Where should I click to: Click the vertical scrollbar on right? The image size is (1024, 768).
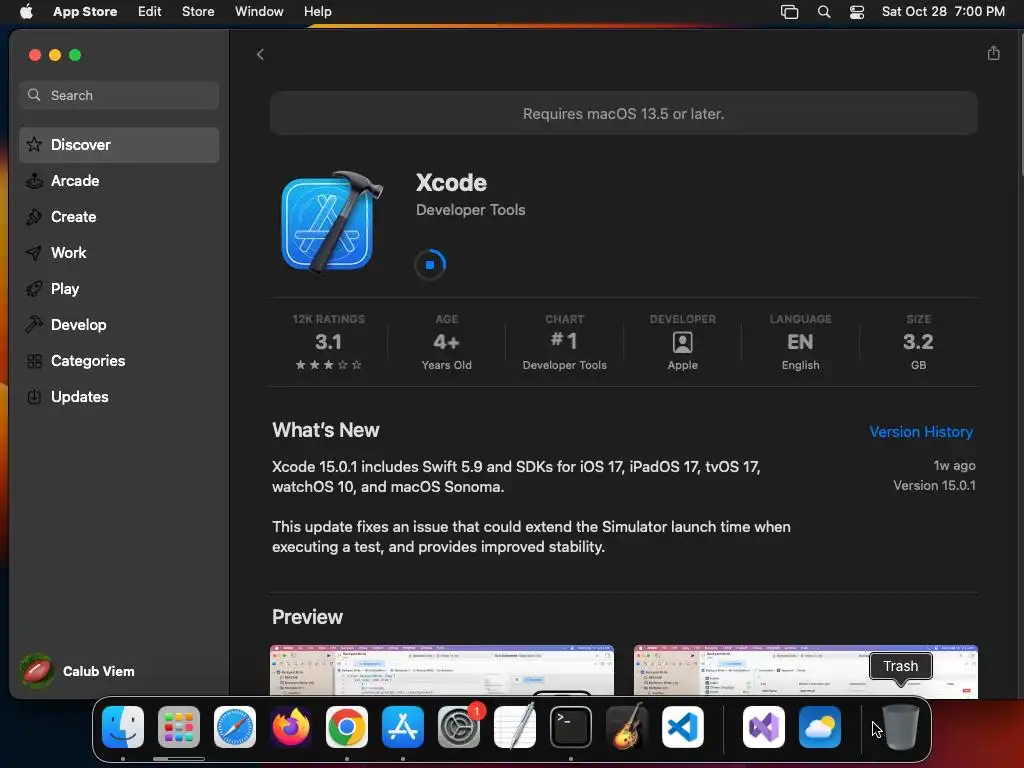point(1020,103)
